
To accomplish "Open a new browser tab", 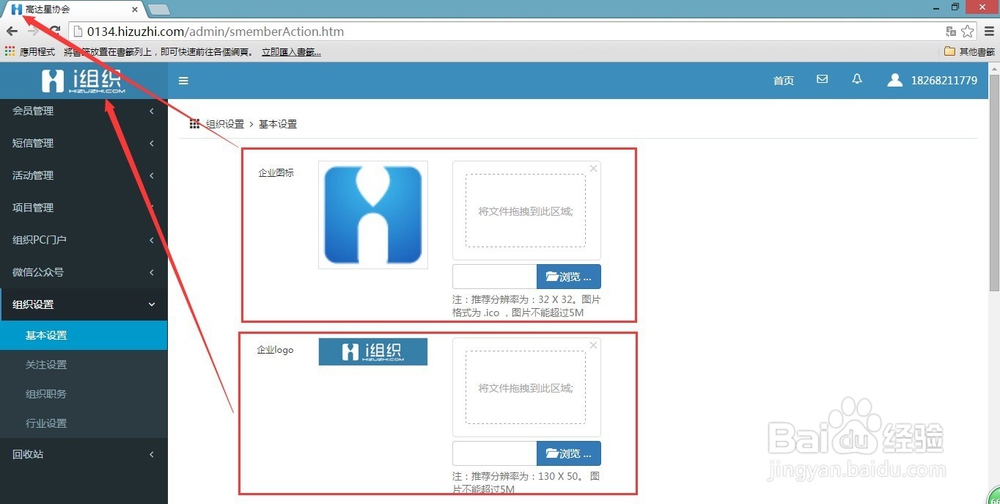I will click(158, 10).
